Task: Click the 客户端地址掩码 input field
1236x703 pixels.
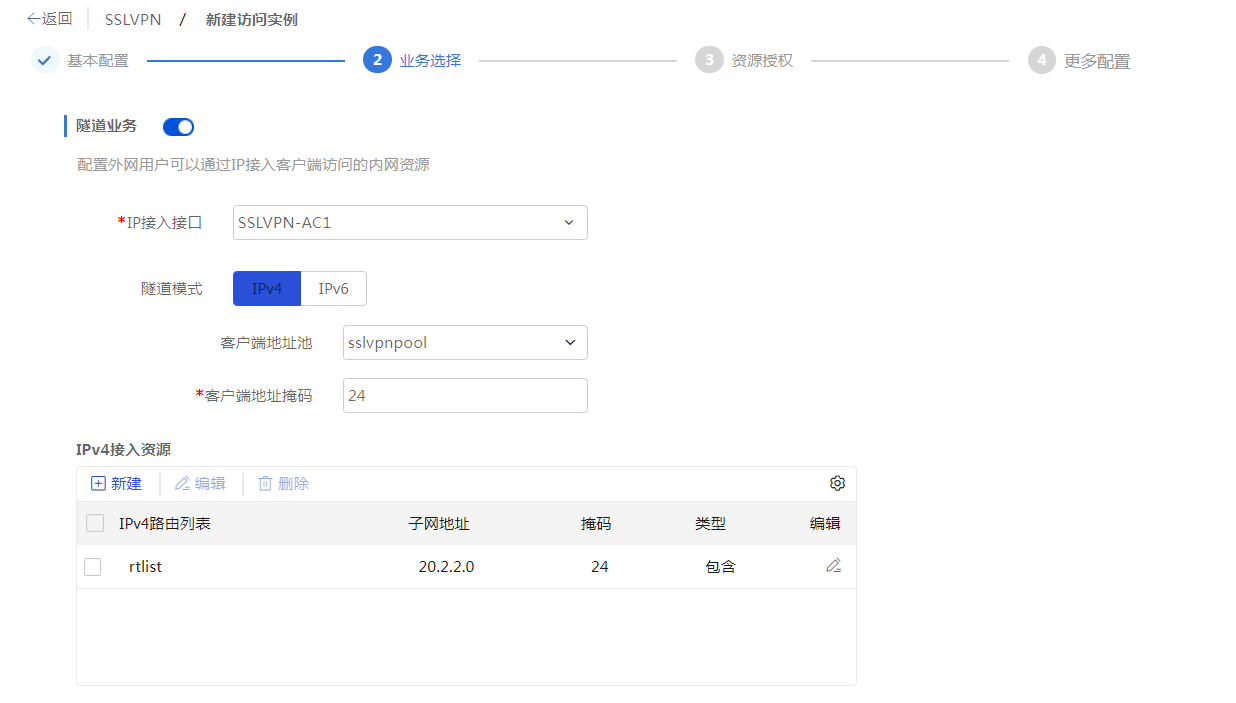Action: (465, 396)
